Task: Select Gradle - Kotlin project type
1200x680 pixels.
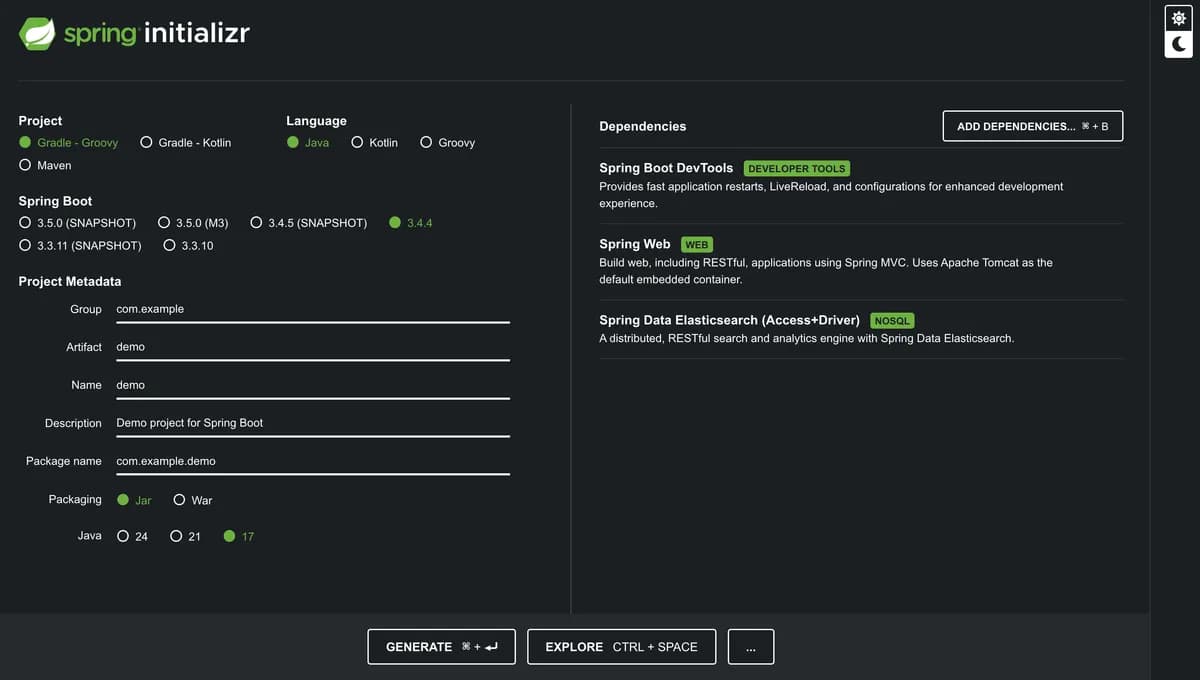Action: (x=185, y=143)
